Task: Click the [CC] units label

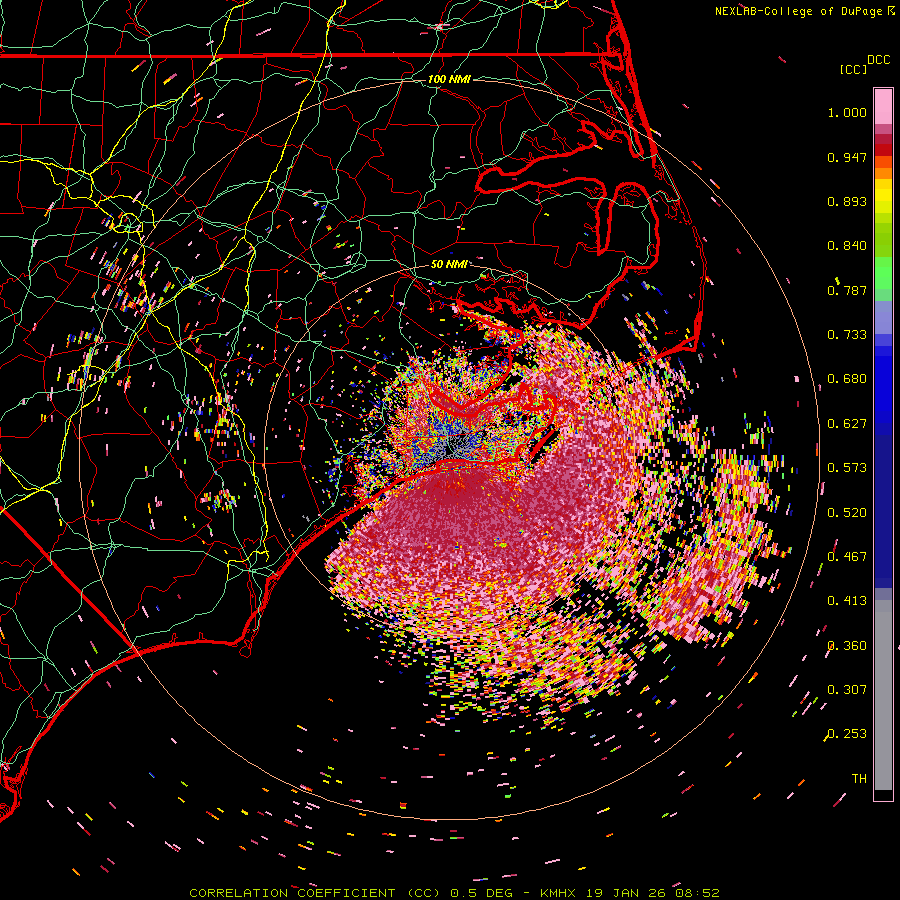Action: pos(853,69)
